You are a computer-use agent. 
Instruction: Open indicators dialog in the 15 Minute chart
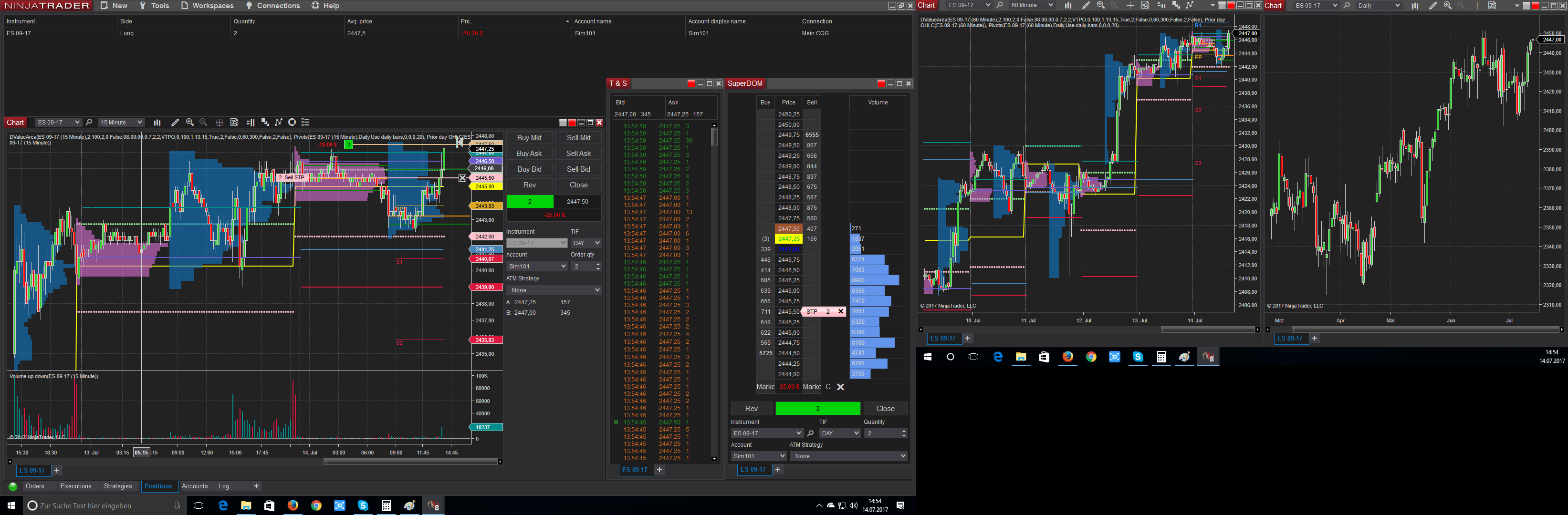click(265, 122)
